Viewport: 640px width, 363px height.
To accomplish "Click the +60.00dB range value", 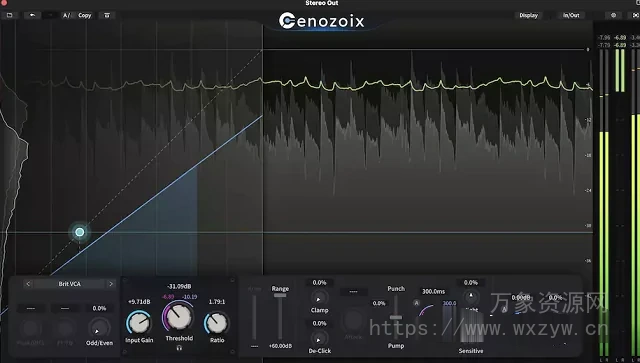I will coord(280,346).
